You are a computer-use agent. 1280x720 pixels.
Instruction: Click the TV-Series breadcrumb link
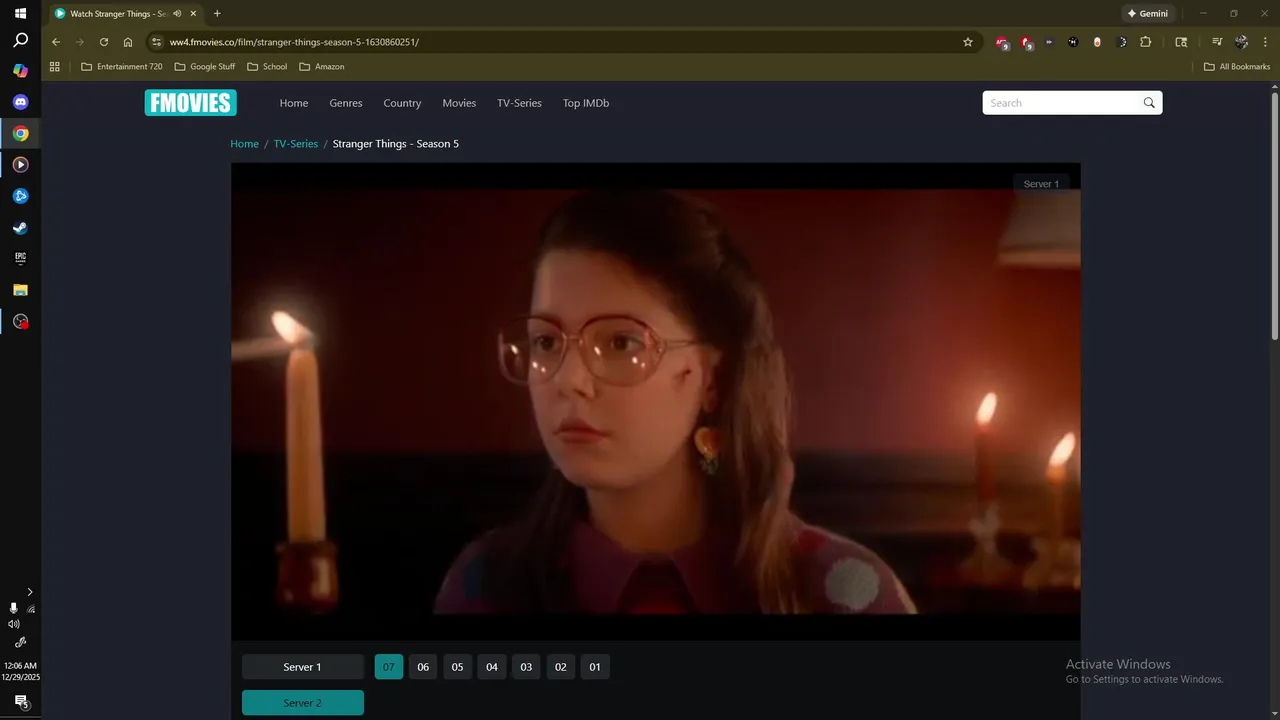pyautogui.click(x=296, y=144)
